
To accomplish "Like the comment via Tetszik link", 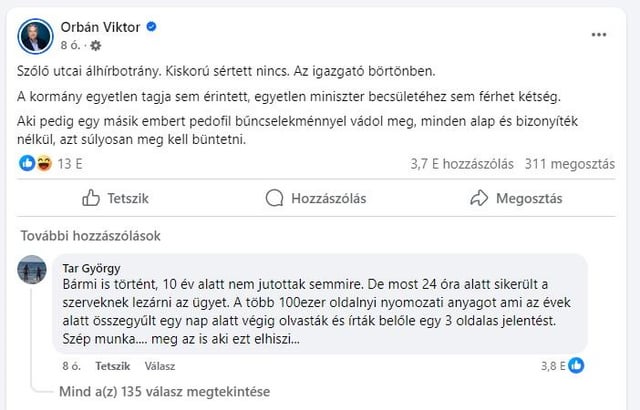I will coord(113,366).
